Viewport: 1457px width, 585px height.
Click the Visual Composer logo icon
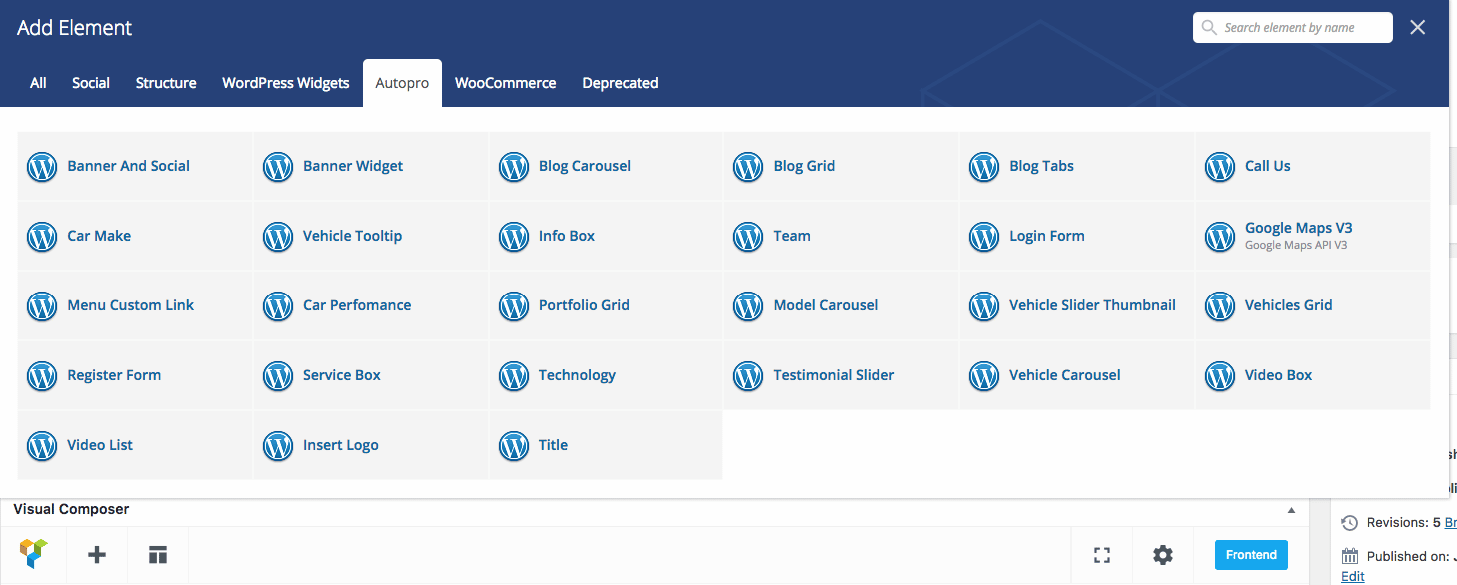[33, 554]
